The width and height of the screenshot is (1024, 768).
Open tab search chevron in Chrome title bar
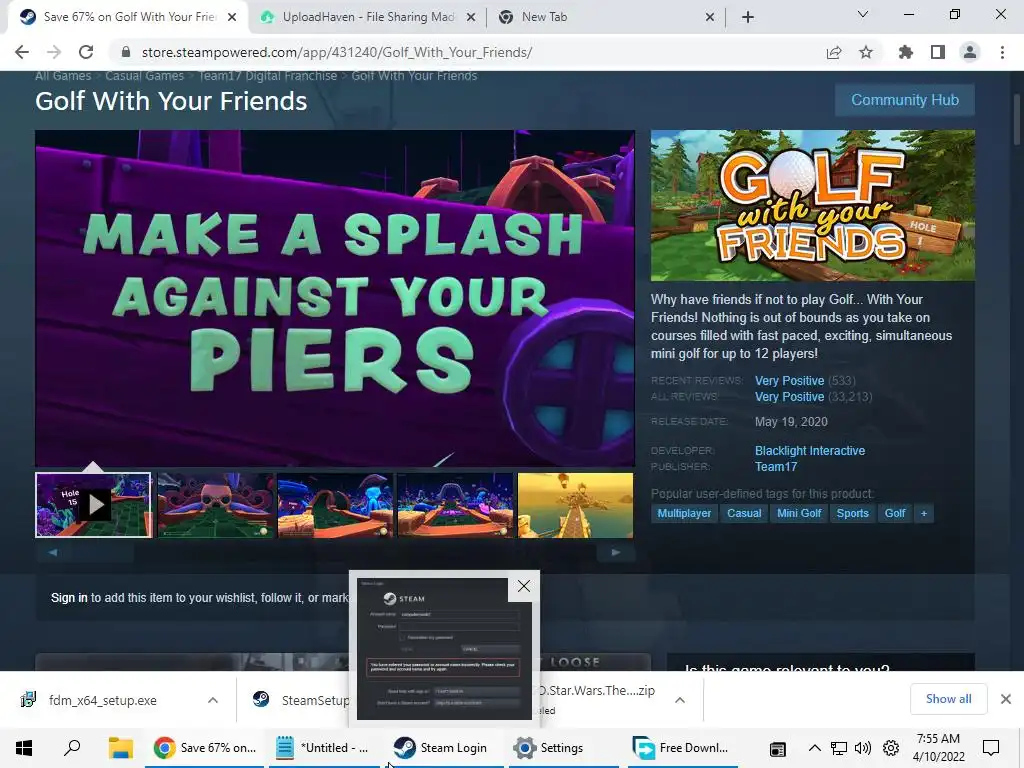tap(863, 14)
